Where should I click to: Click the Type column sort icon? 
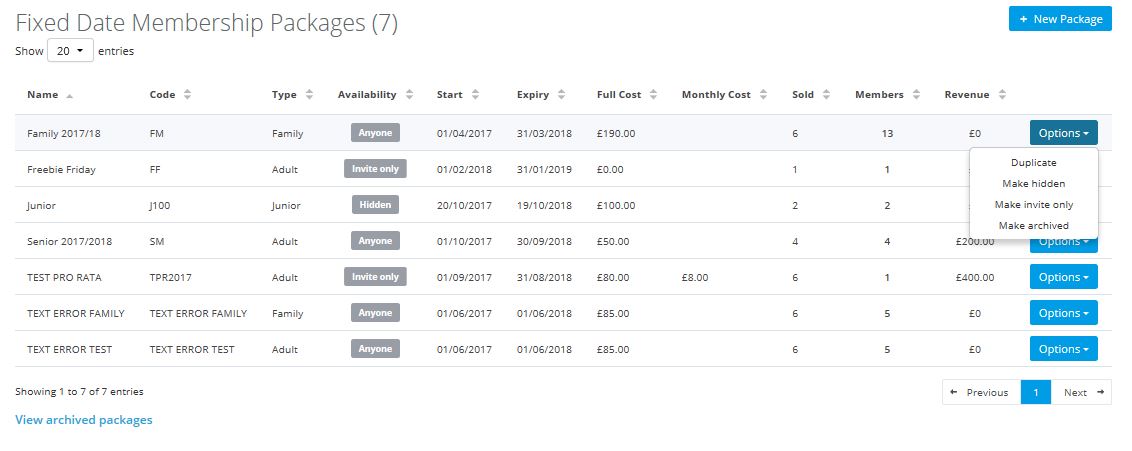click(x=309, y=95)
